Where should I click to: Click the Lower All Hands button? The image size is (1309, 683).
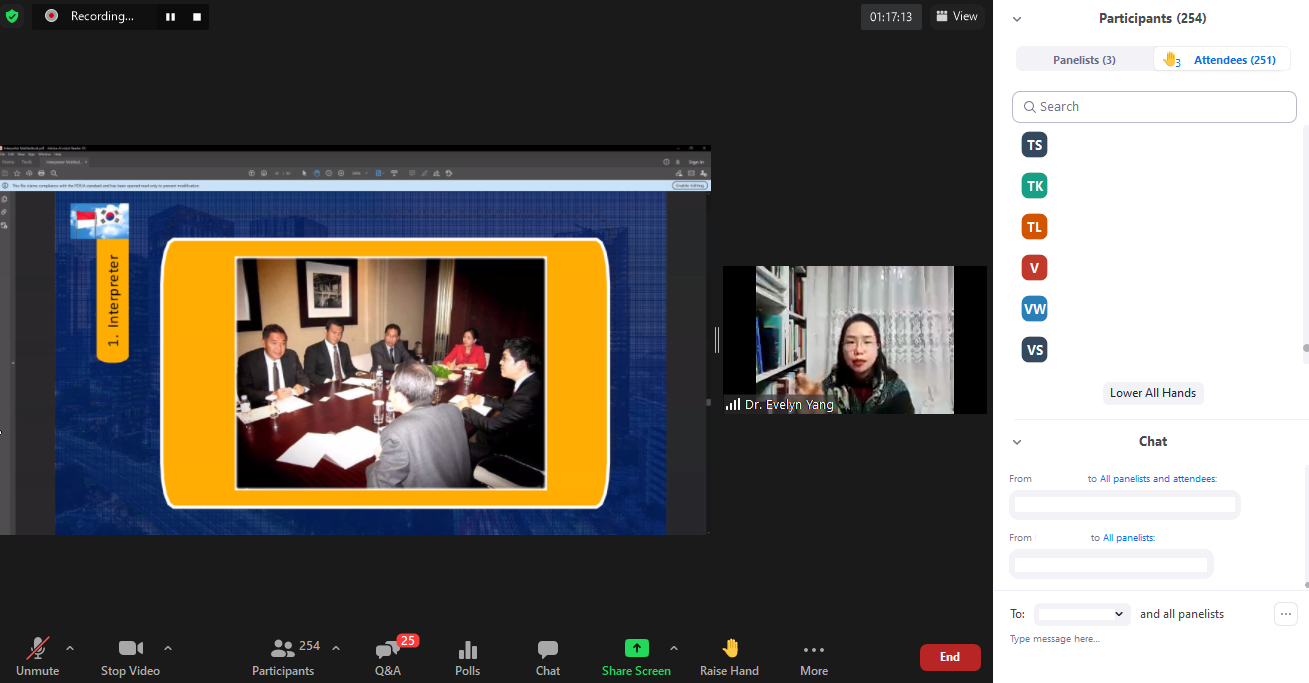click(x=1152, y=393)
